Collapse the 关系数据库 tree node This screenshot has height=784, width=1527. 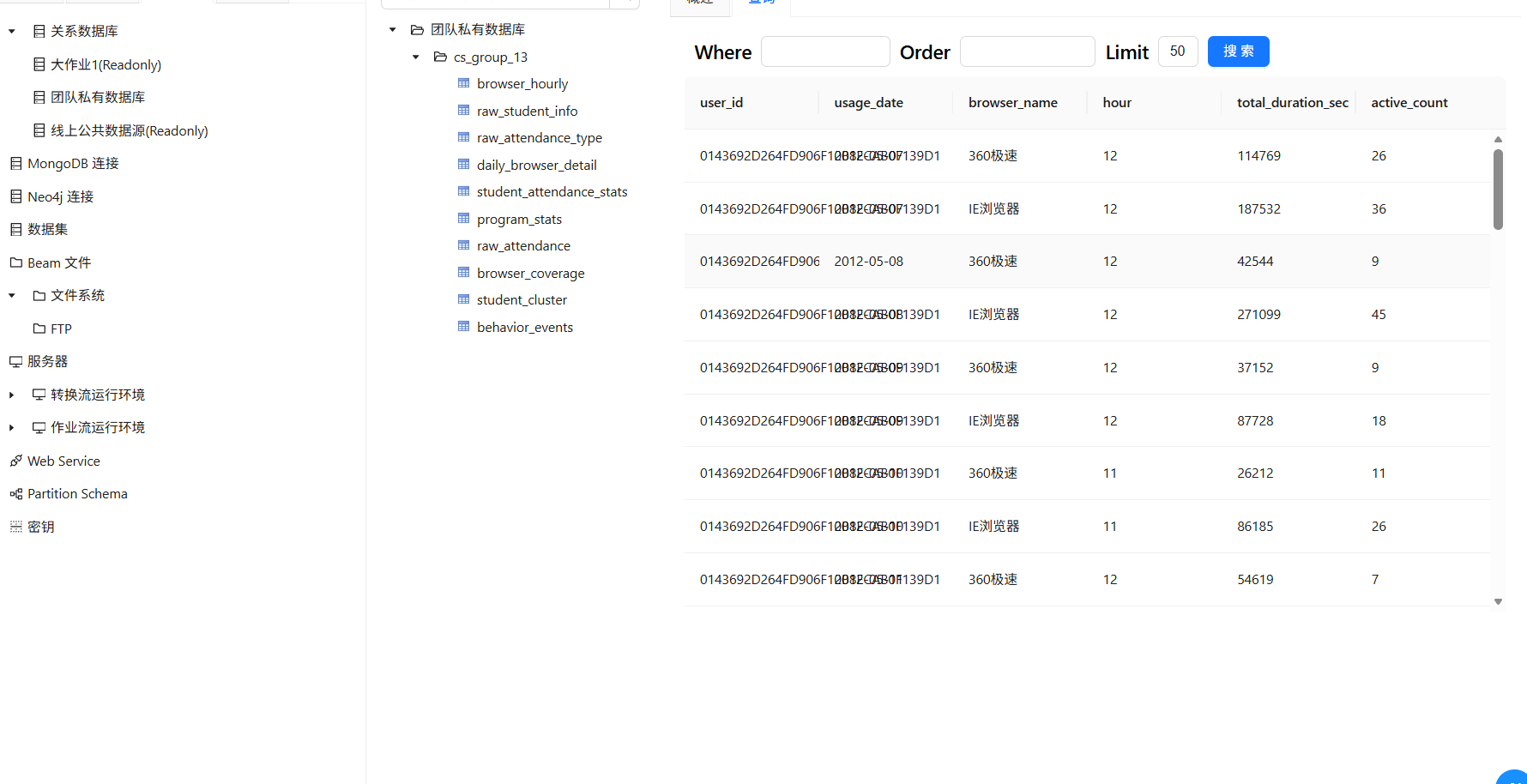coord(12,31)
